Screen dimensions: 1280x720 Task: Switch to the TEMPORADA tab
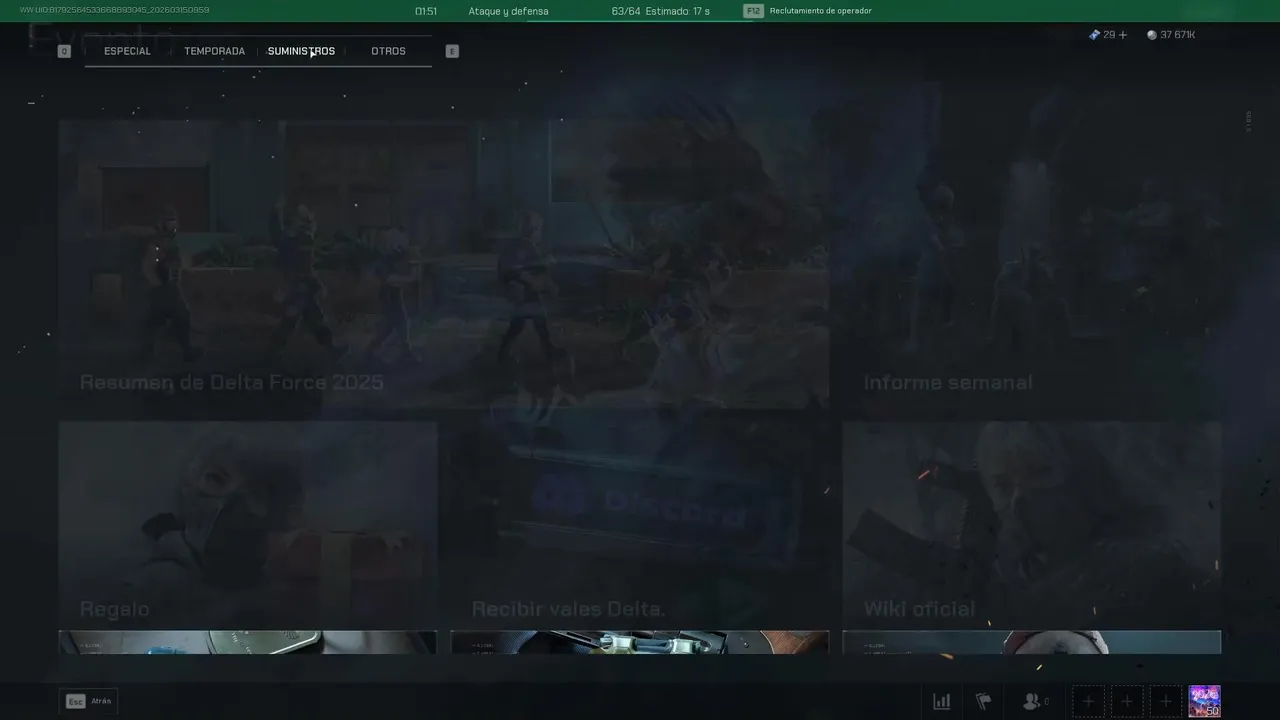point(214,51)
